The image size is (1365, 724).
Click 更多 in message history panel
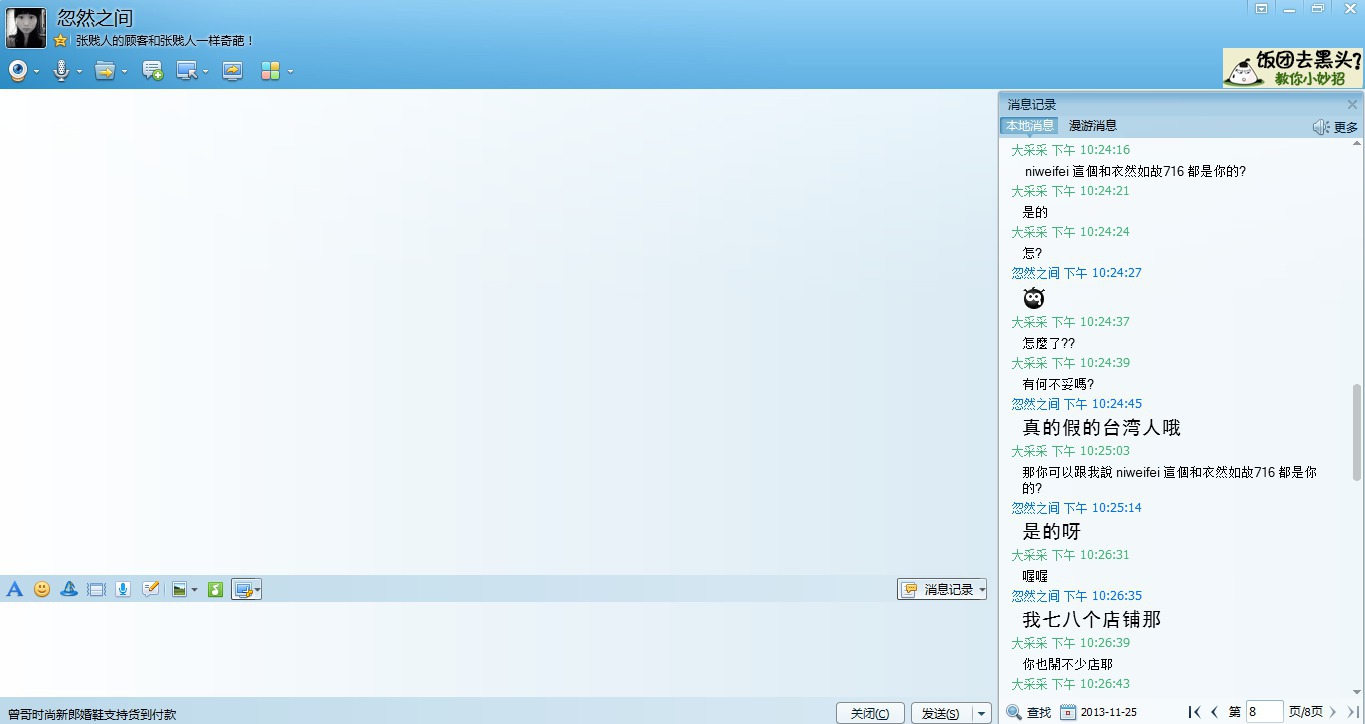(x=1346, y=127)
